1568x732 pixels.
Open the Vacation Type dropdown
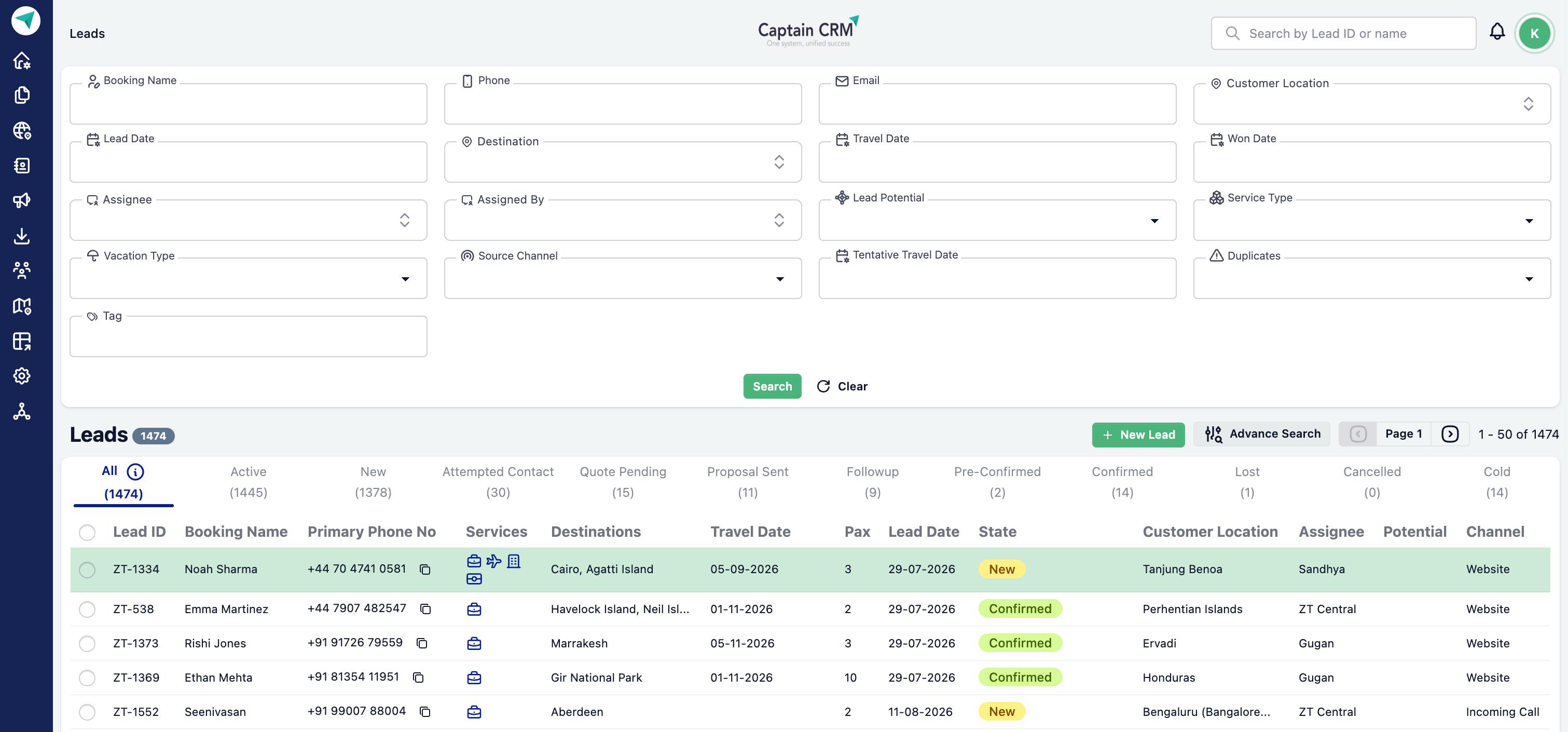[249, 278]
